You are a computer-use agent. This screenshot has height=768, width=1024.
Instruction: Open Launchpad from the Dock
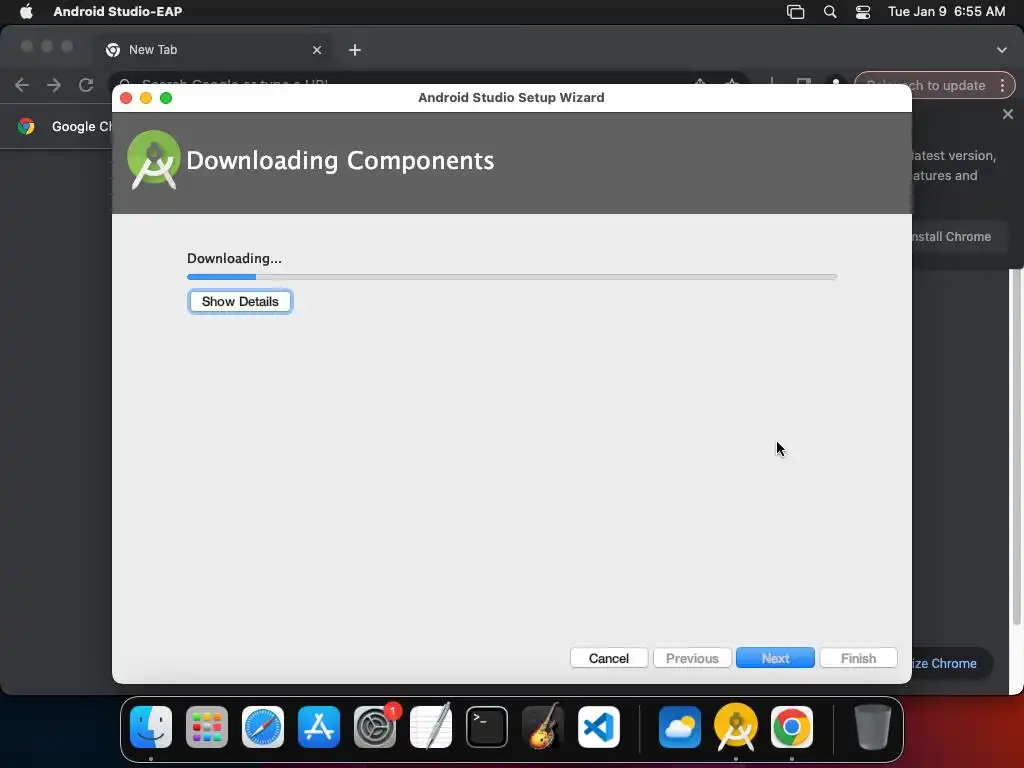[x=207, y=727]
